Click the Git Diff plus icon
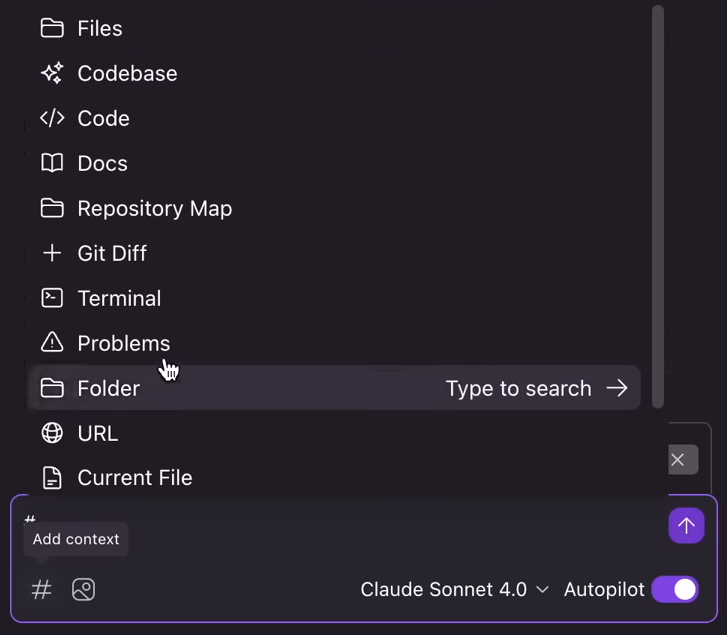Image resolution: width=727 pixels, height=635 pixels. 52,253
